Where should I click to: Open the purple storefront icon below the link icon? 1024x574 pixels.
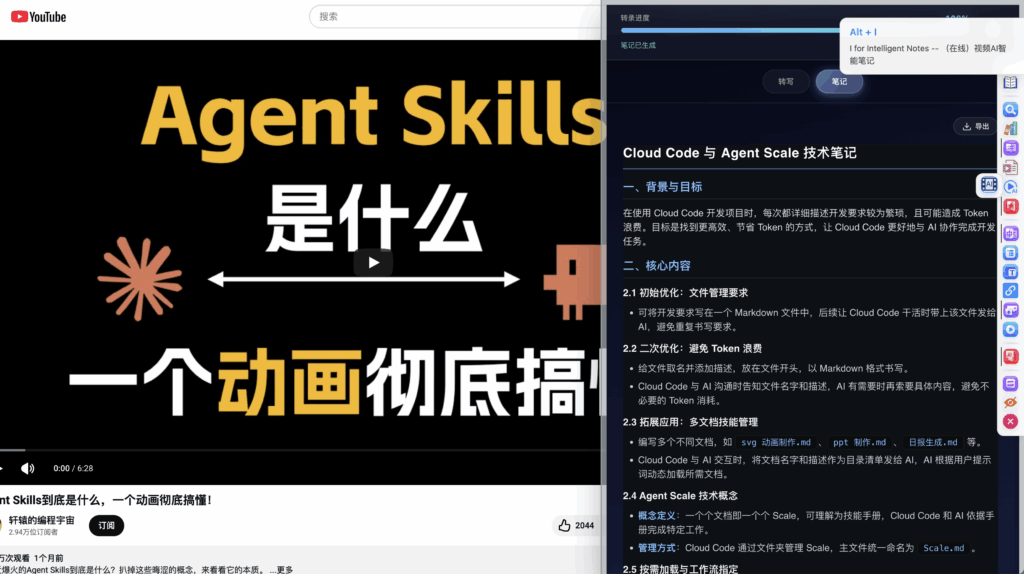coord(1010,310)
